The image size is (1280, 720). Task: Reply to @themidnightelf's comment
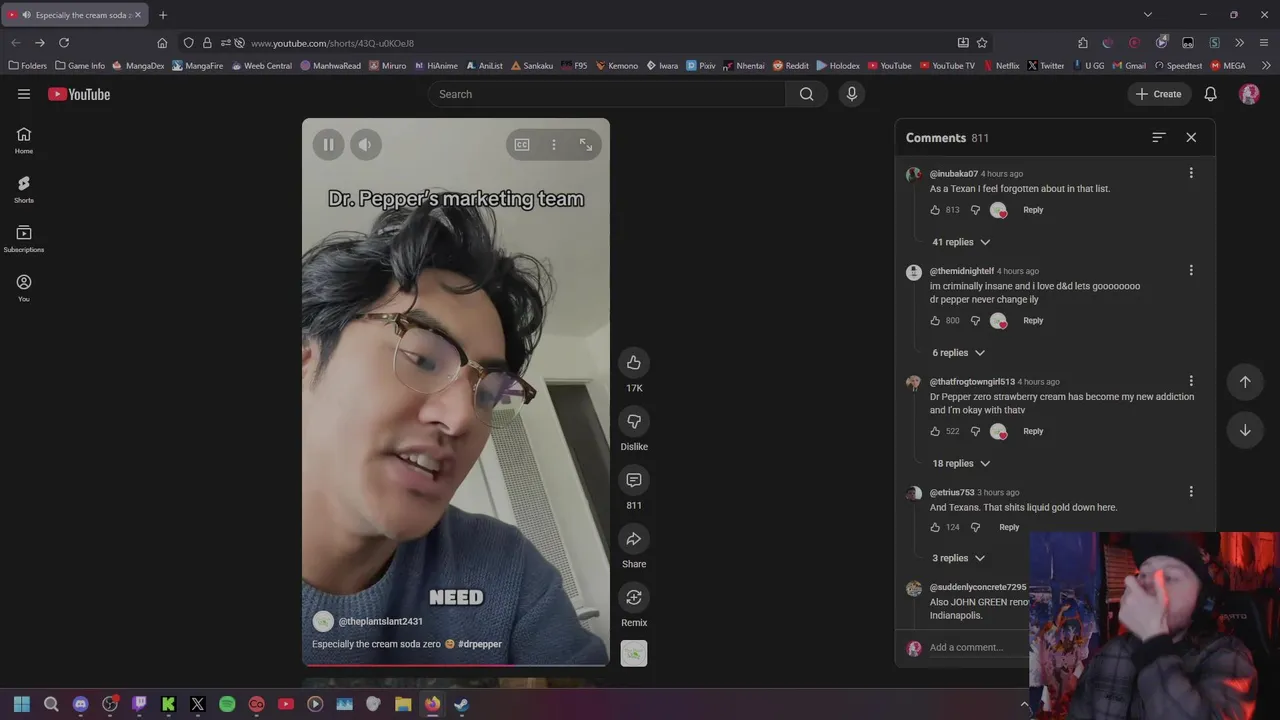(x=1033, y=321)
